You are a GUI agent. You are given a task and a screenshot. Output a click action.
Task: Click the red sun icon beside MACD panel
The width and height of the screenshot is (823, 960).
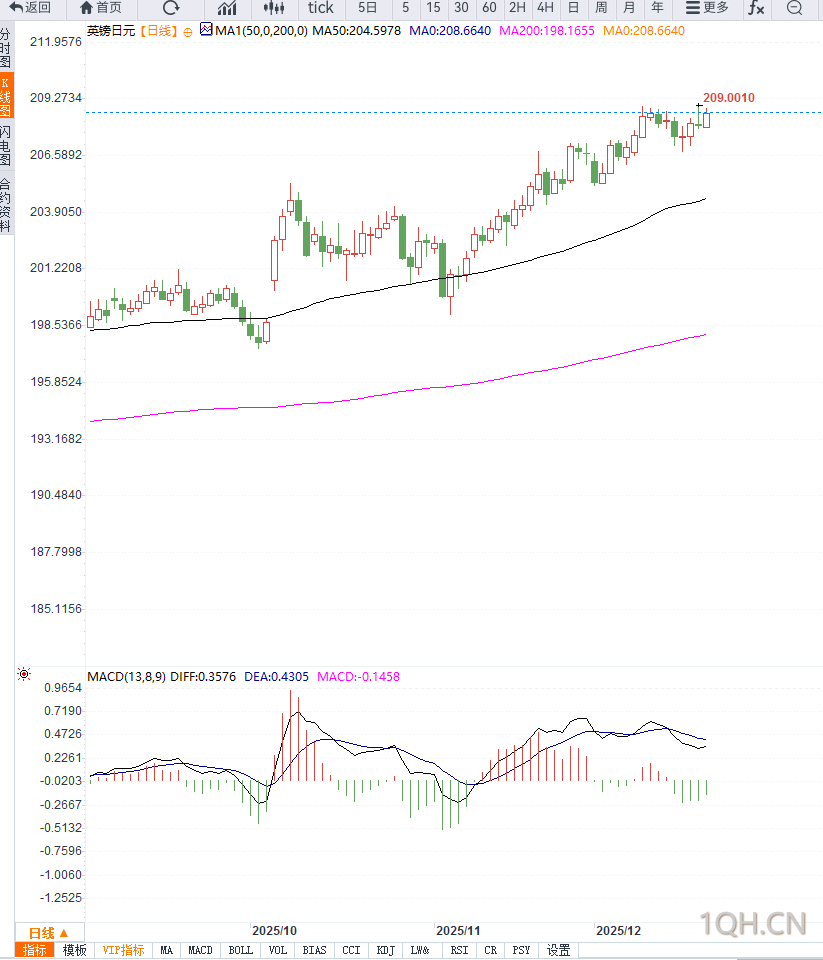pyautogui.click(x=24, y=674)
